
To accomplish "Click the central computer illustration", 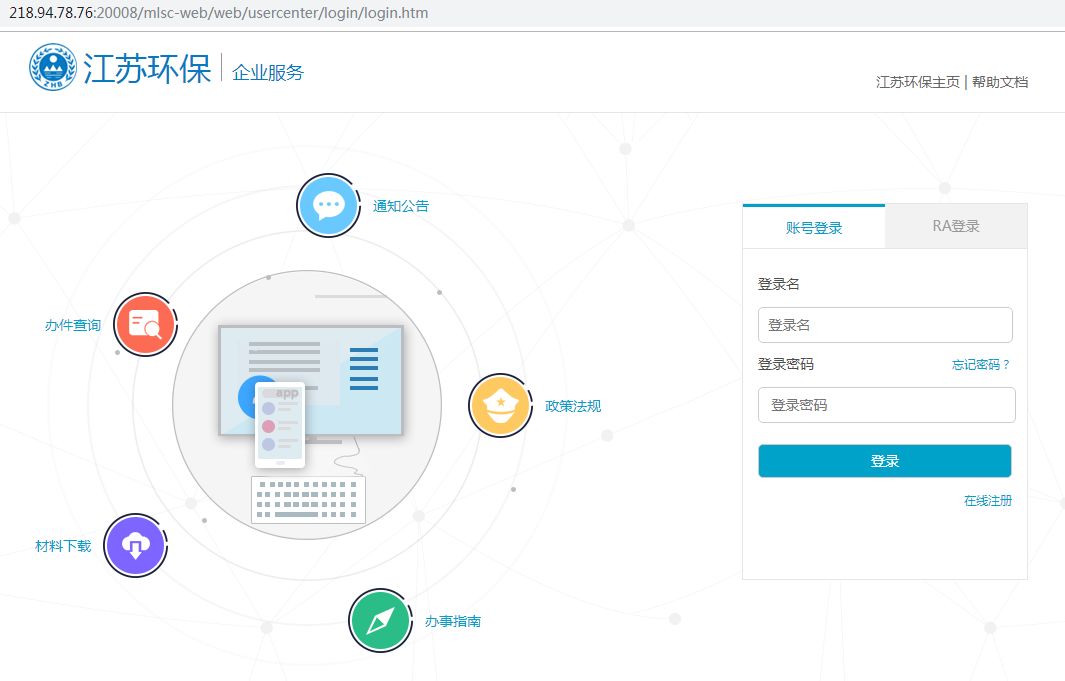I will tap(311, 378).
